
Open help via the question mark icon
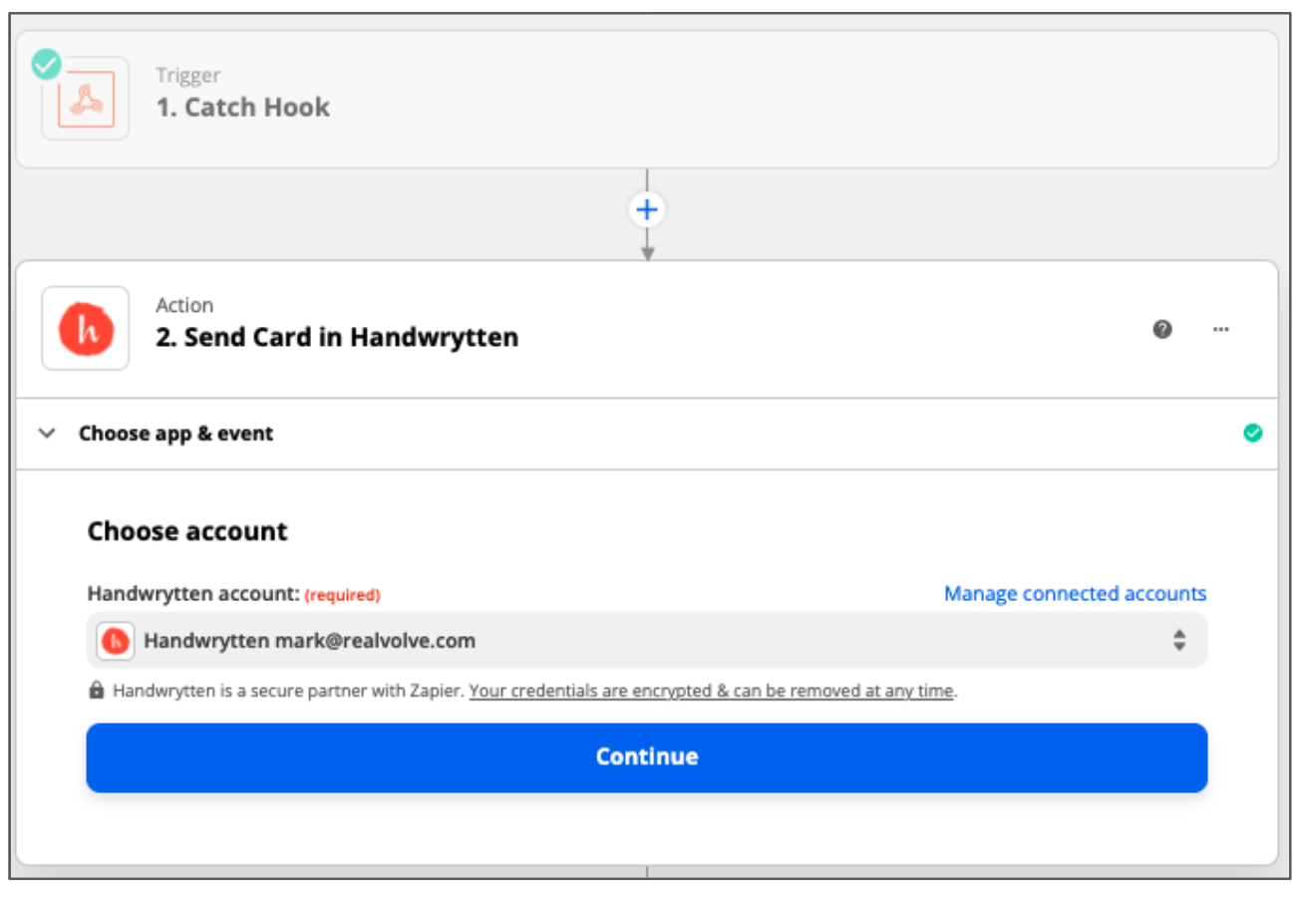[1162, 329]
